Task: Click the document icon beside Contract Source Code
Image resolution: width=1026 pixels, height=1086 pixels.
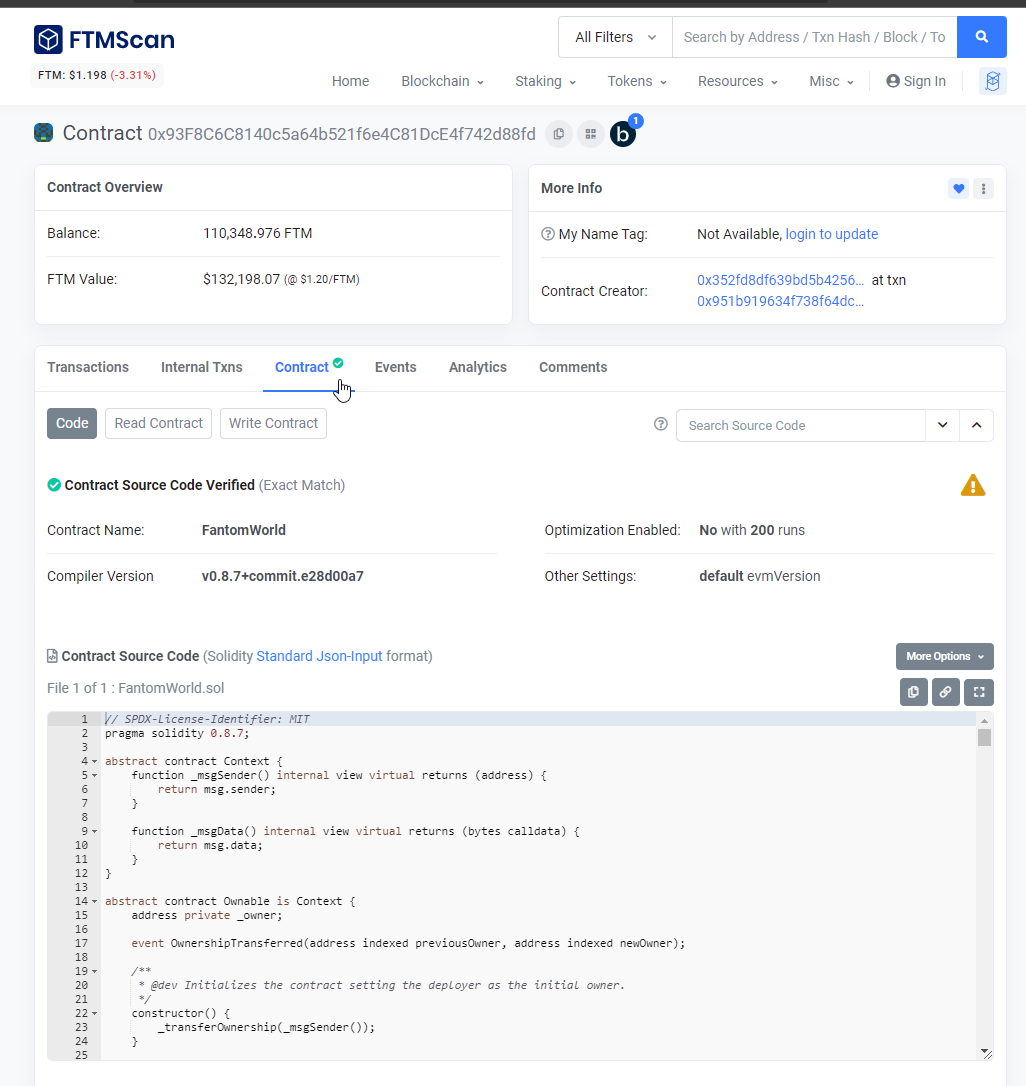Action: point(52,656)
